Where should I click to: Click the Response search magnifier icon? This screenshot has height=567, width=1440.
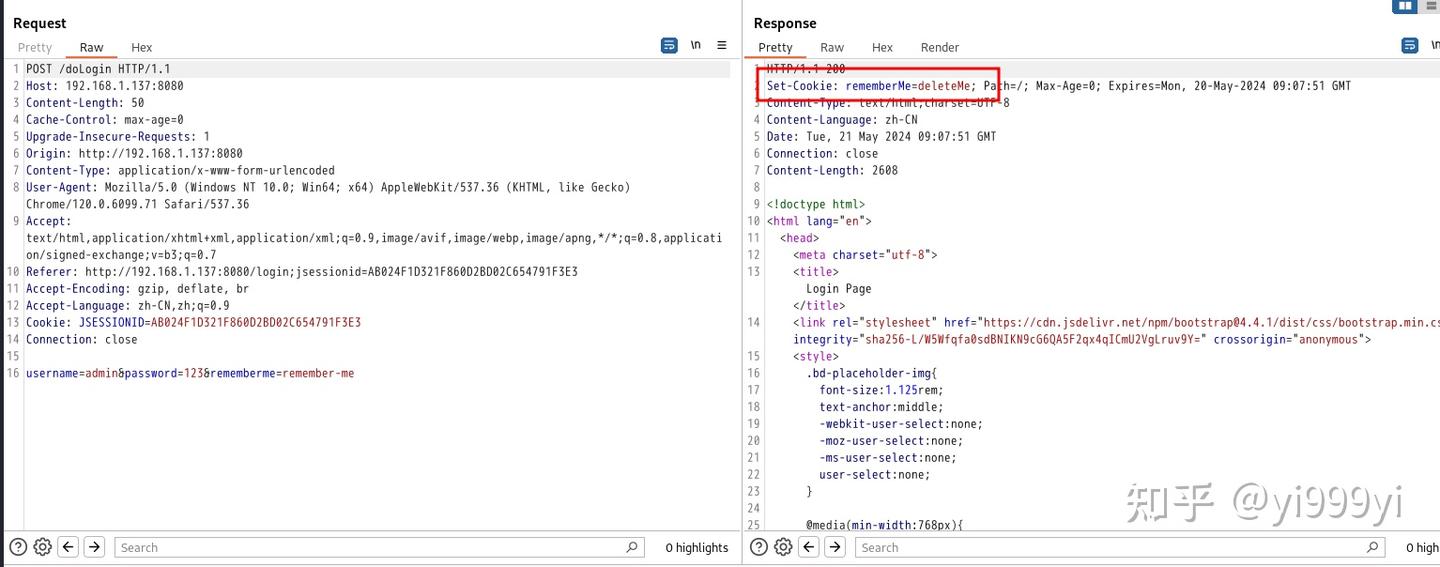(x=1373, y=547)
